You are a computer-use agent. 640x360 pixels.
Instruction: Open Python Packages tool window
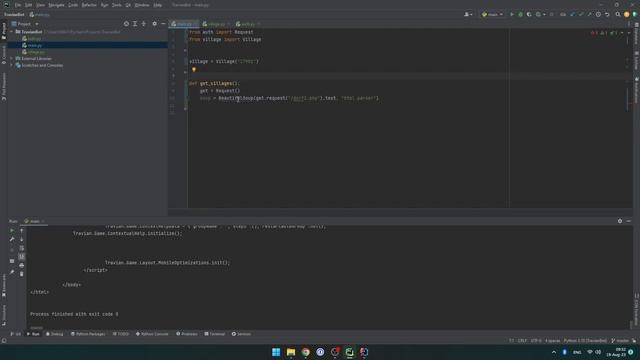88,334
